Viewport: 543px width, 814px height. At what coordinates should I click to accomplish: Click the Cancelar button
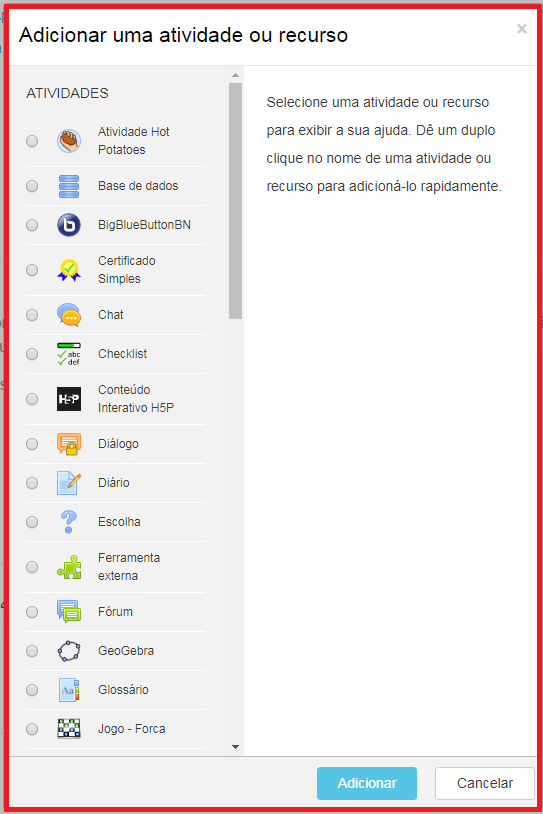[485, 783]
